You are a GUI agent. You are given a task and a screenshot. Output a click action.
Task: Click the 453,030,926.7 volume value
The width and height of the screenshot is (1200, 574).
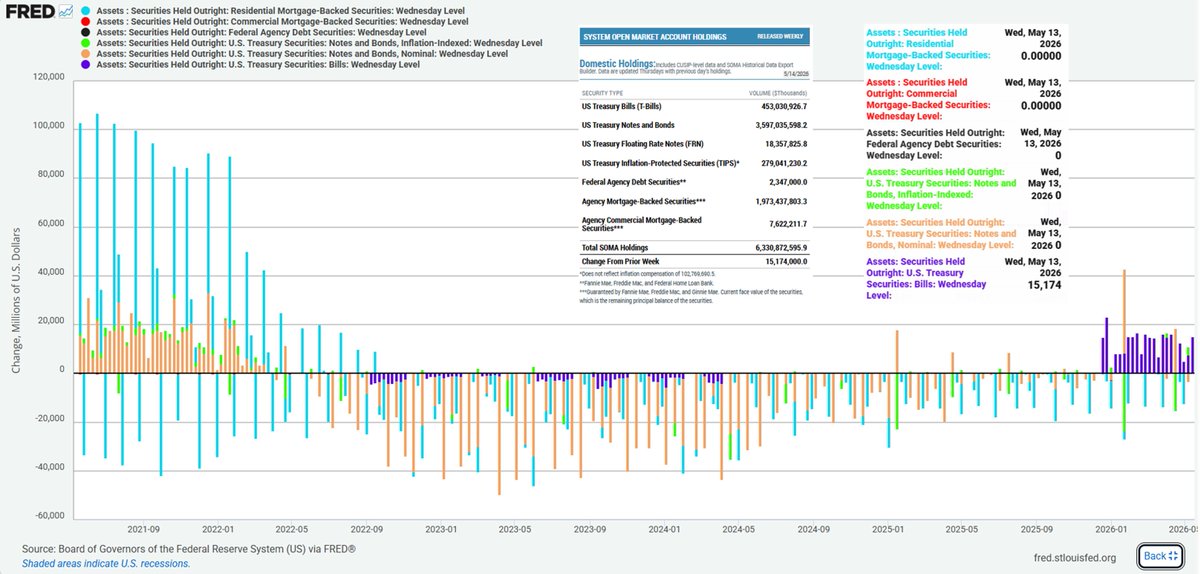(778, 106)
